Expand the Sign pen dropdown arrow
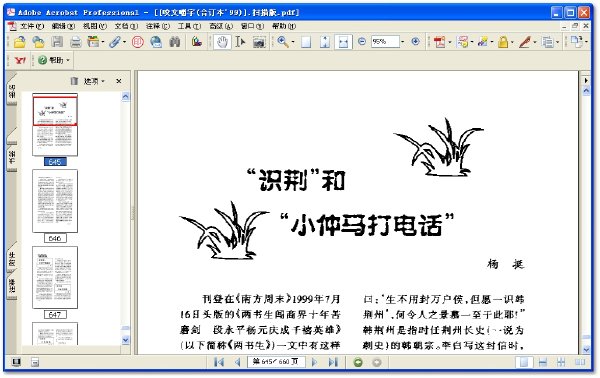 [x=535, y=42]
